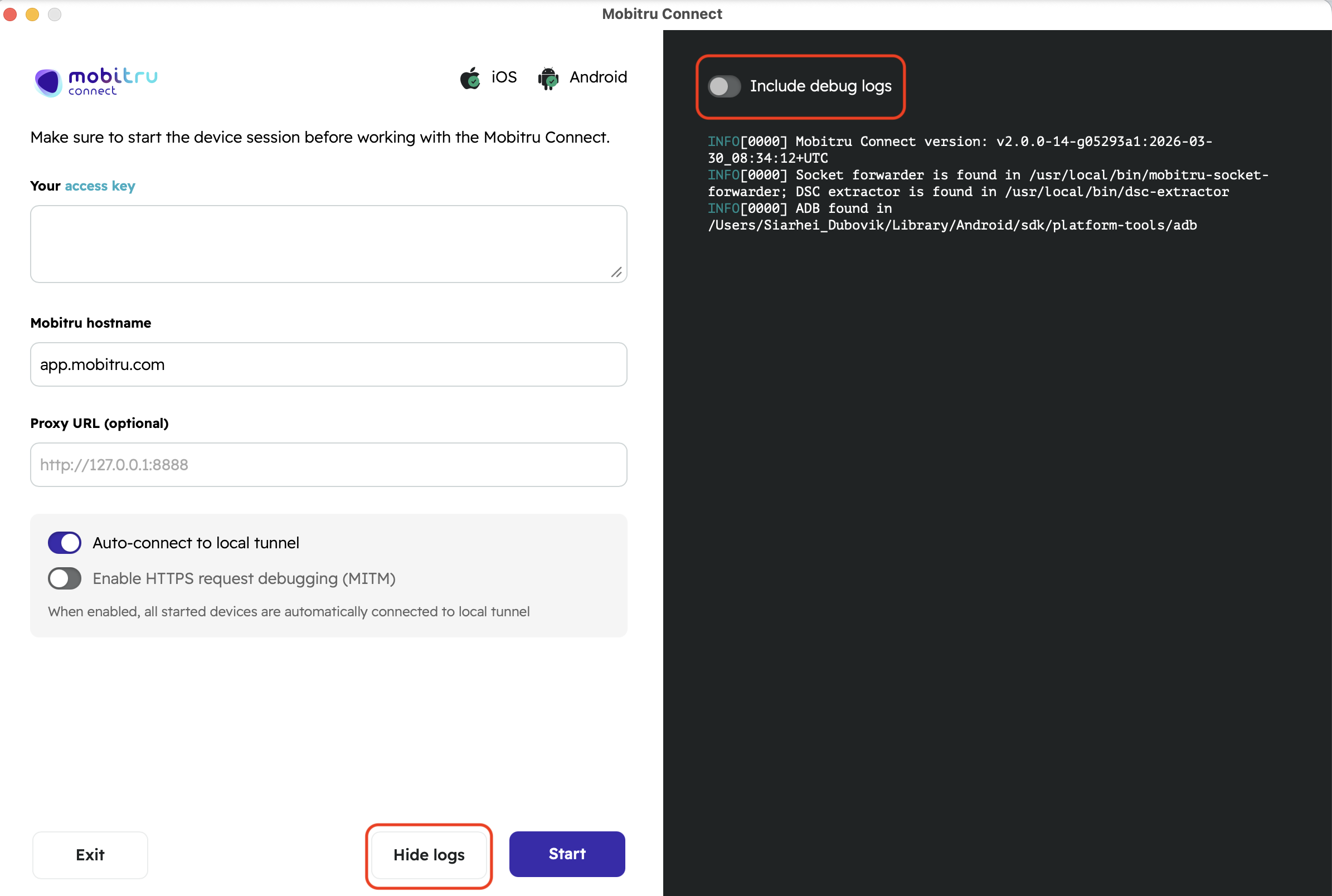Toggle Include debug logs switch
The image size is (1332, 896).
tap(723, 86)
